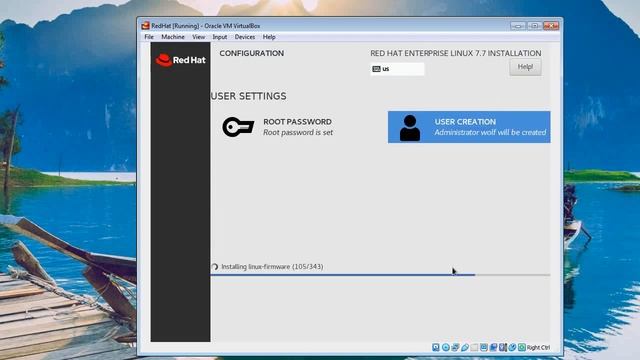Click the USER SETTINGS heading
This screenshot has width=640, height=360.
(249, 96)
